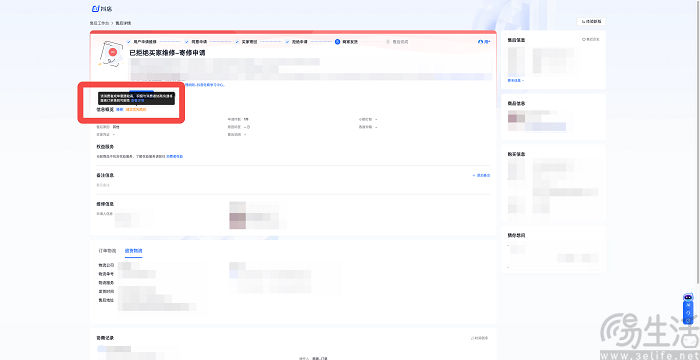Open the robot assistant floating icon

point(688,297)
